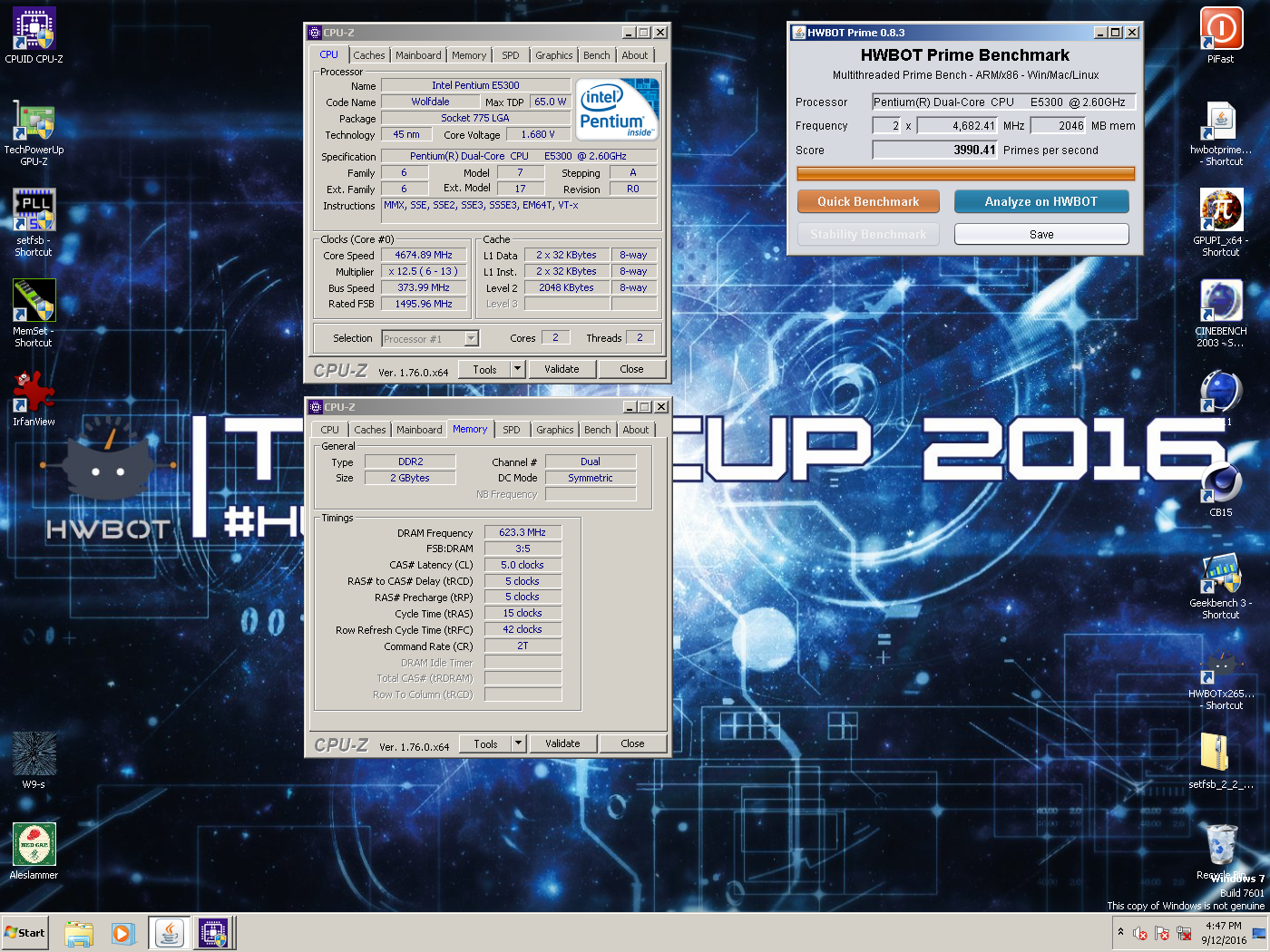Launch PiFast desktop icon
The width and height of the screenshot is (1270, 952).
1221,35
